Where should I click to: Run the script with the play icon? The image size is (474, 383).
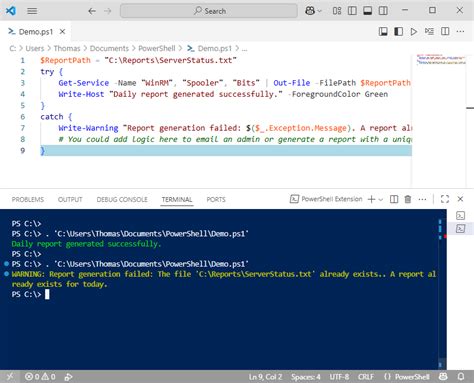(414, 32)
